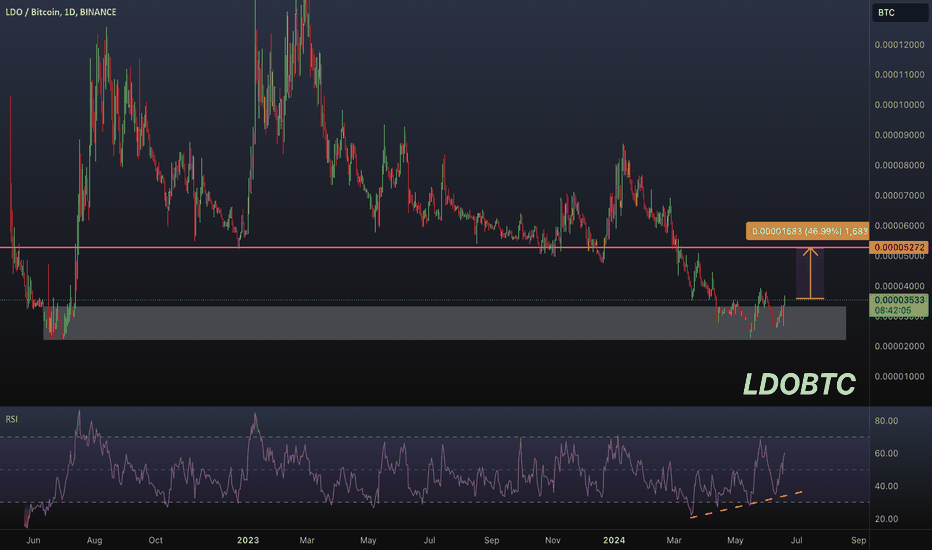The height and width of the screenshot is (550, 932).
Task: Click the 20.00 RSI scale label
Action: coord(886,518)
